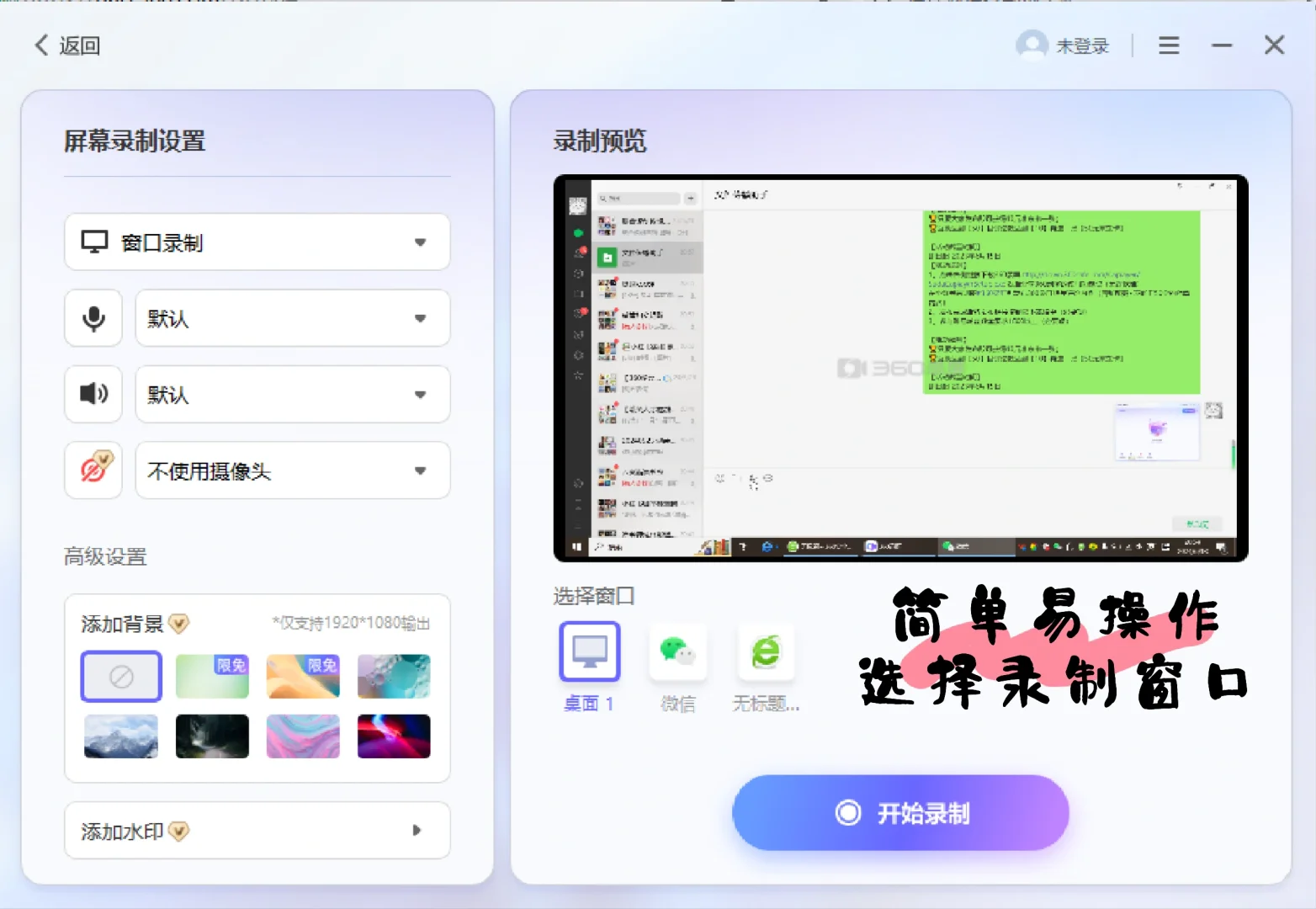Open the camera selection dropdown
The image size is (1316, 909).
pyautogui.click(x=421, y=471)
